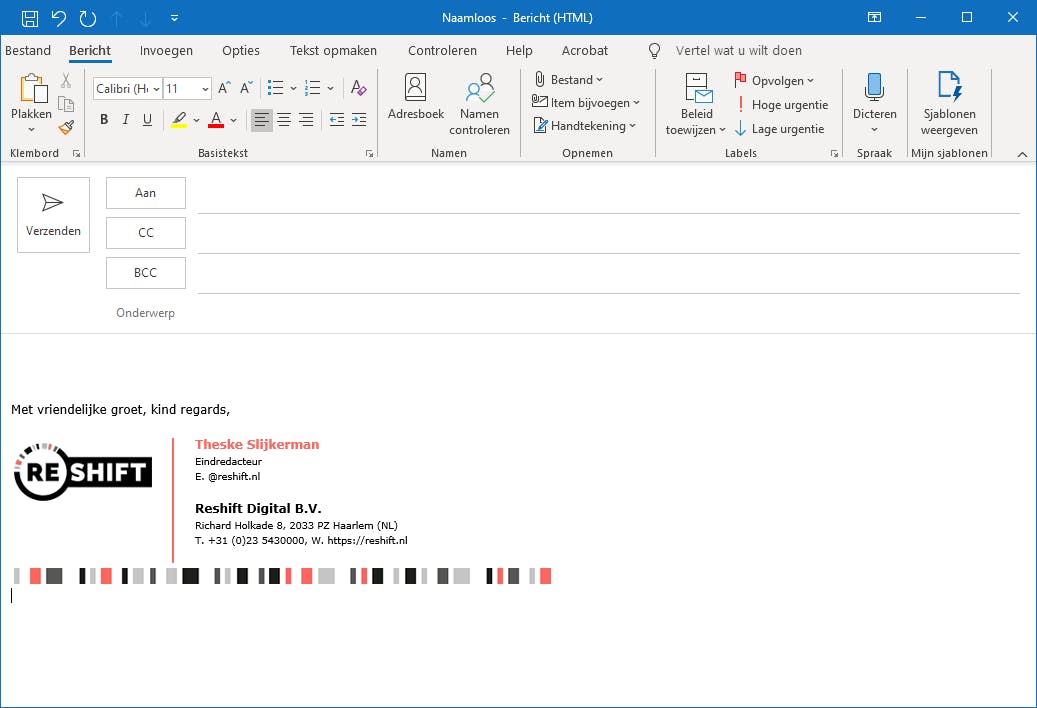This screenshot has width=1037, height=708.
Task: Increase indent of the paragraph
Action: (359, 120)
